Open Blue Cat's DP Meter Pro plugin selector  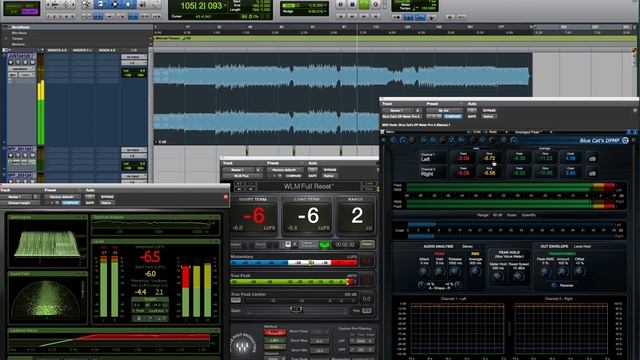401,117
